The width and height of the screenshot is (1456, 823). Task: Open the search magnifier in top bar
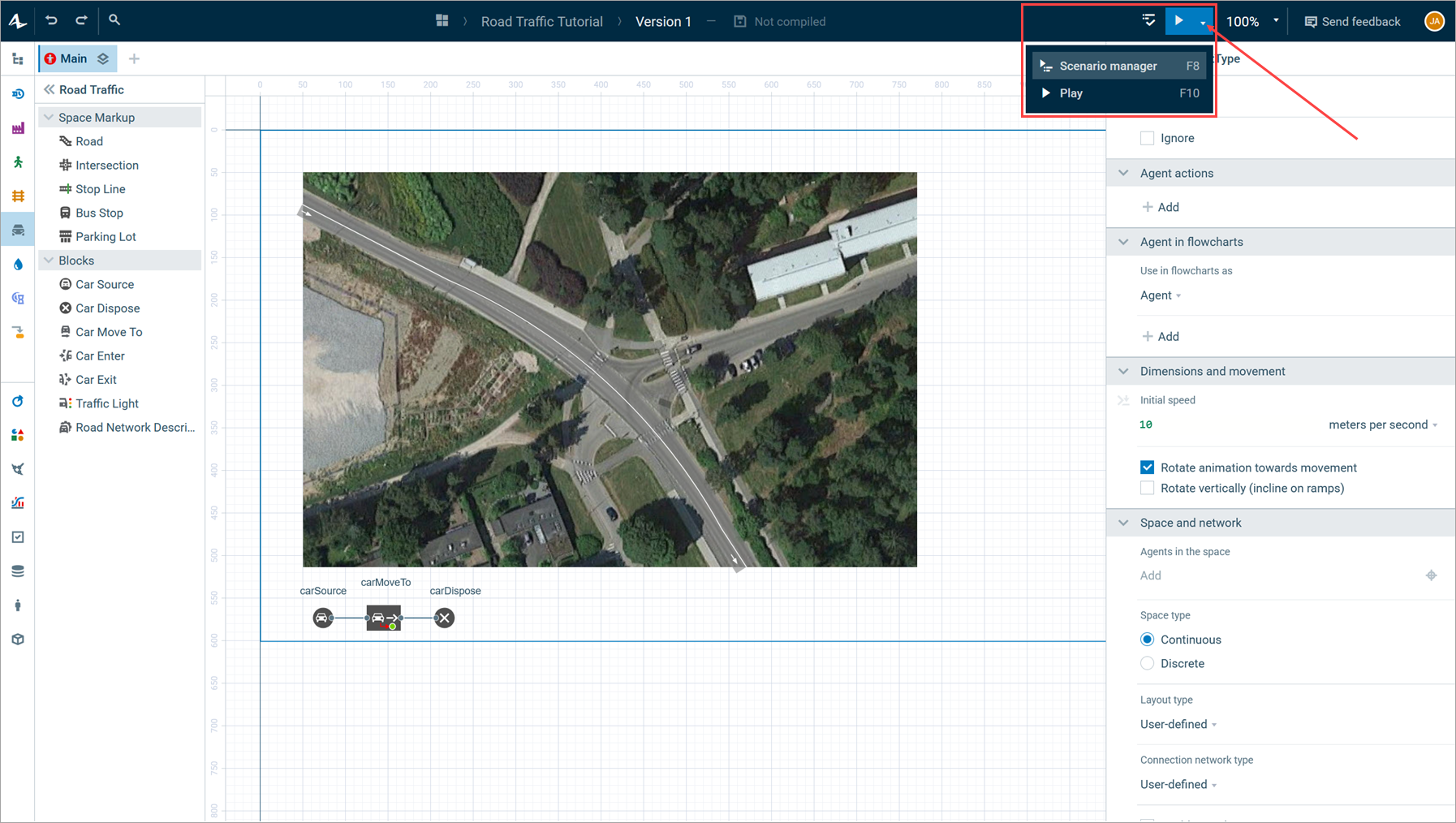tap(114, 20)
